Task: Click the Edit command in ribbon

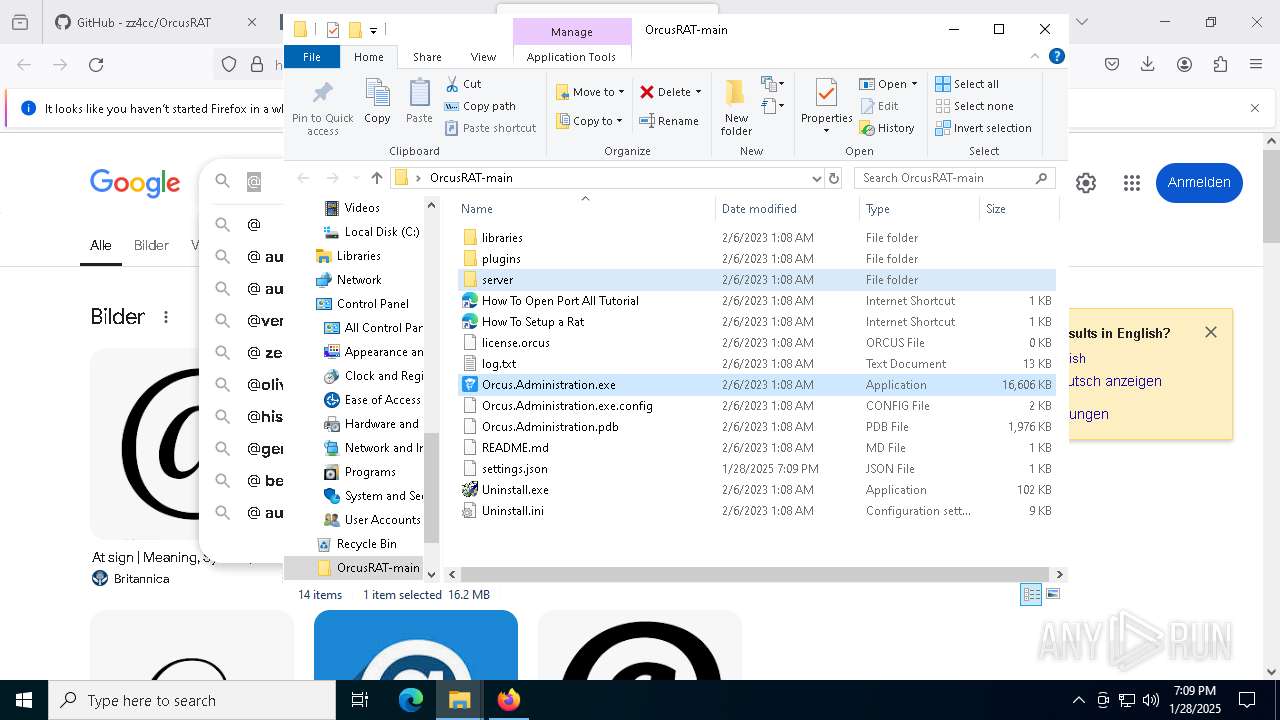Action: [x=879, y=106]
